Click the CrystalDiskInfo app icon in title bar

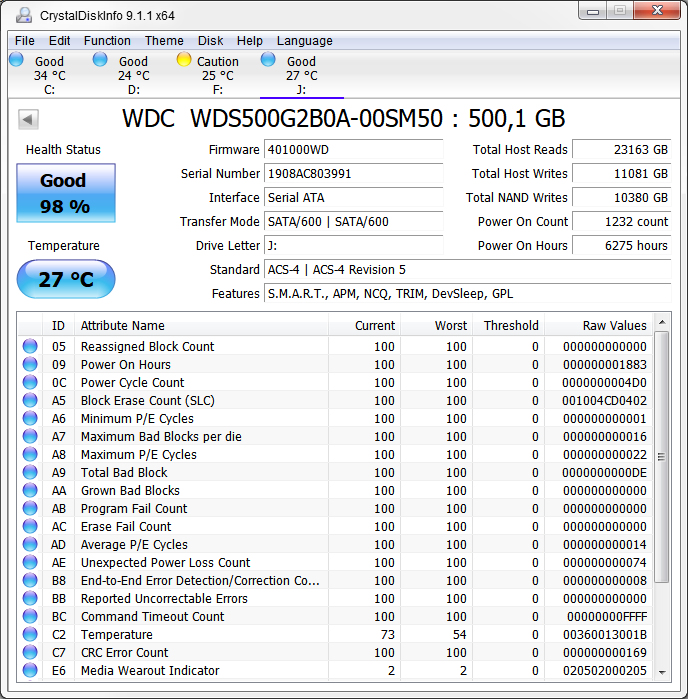pos(24,15)
